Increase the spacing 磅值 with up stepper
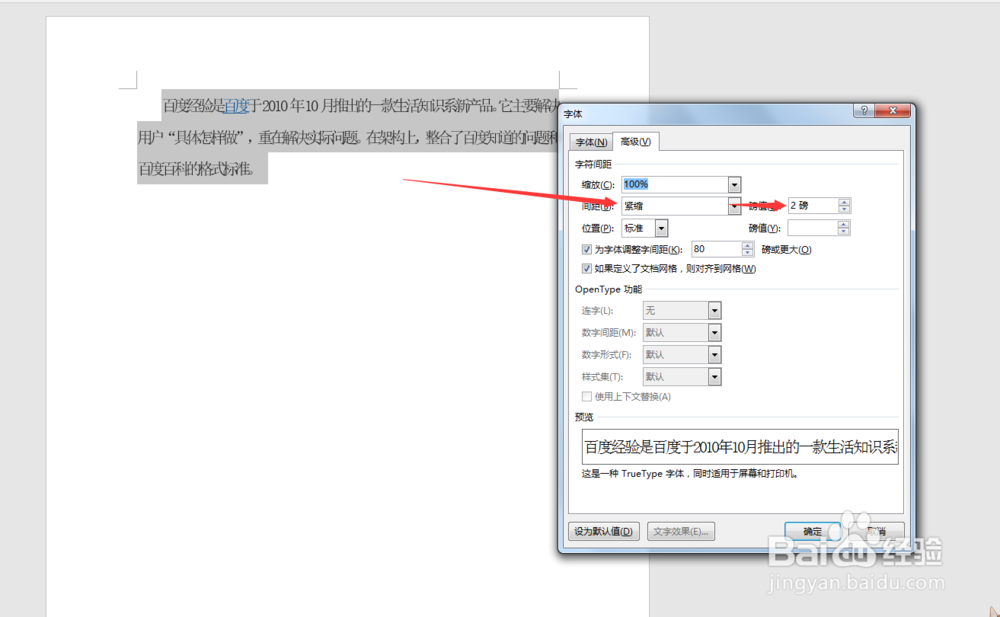 pyautogui.click(x=844, y=202)
